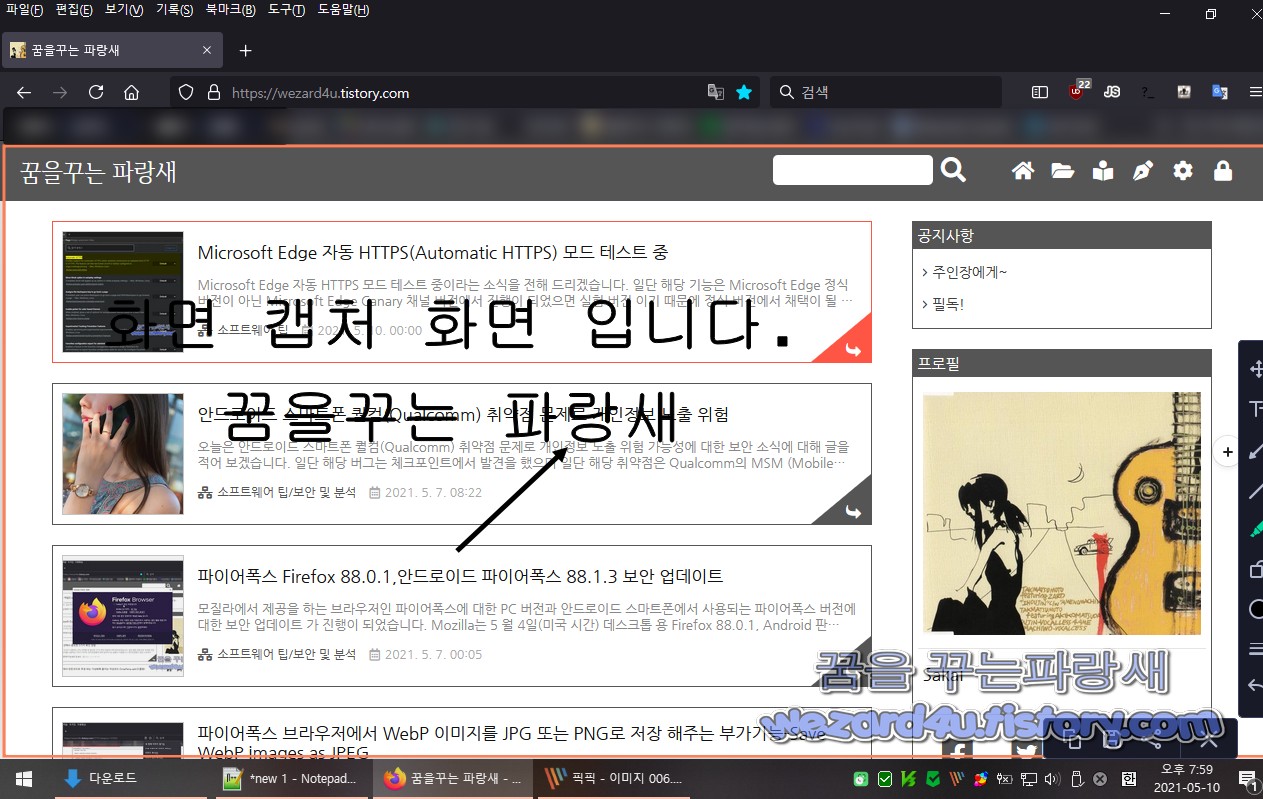Toggle the blue bookmark star
This screenshot has height=799, width=1263.
pos(744,92)
